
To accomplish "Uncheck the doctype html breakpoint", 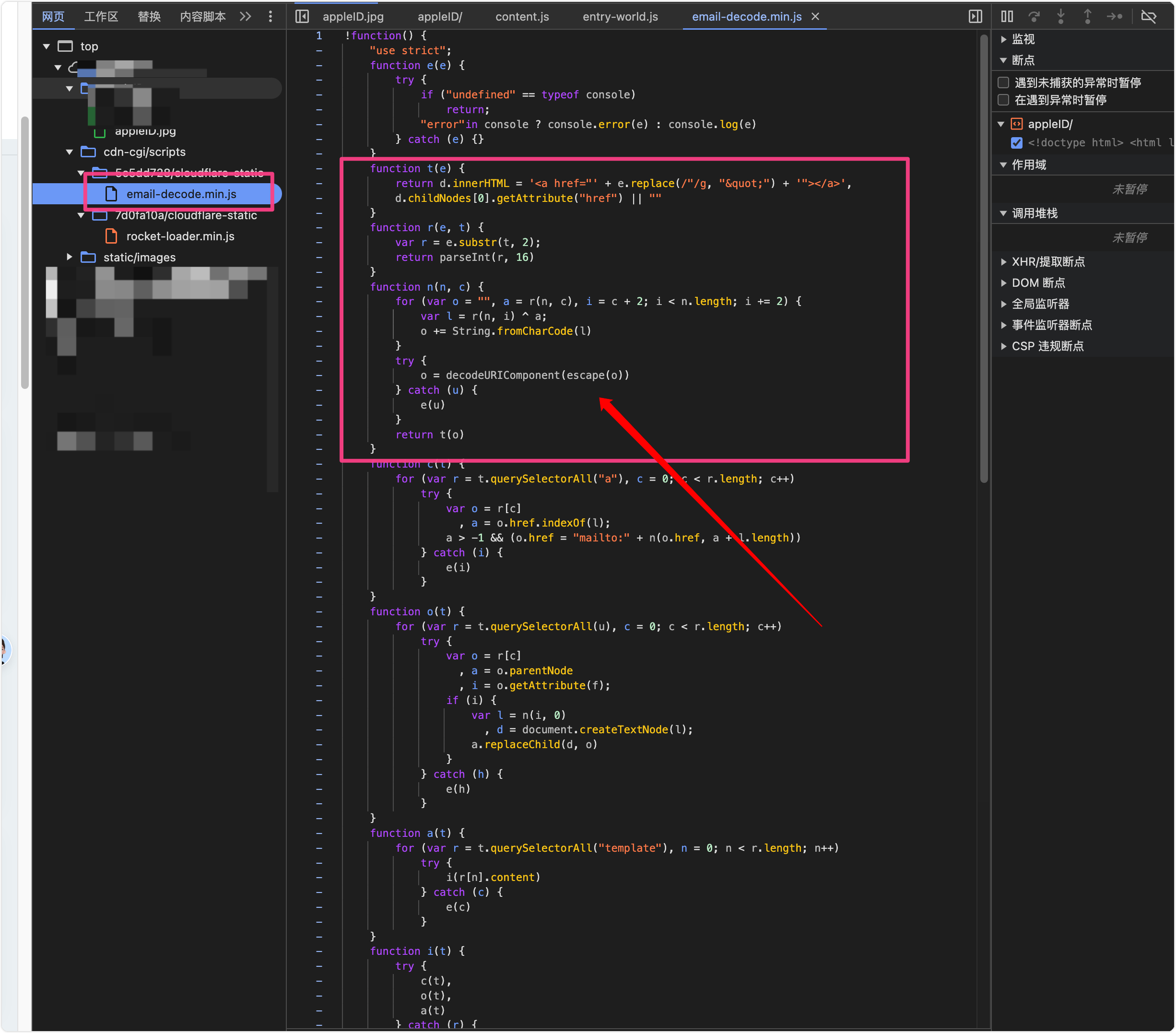I will 1017,142.
